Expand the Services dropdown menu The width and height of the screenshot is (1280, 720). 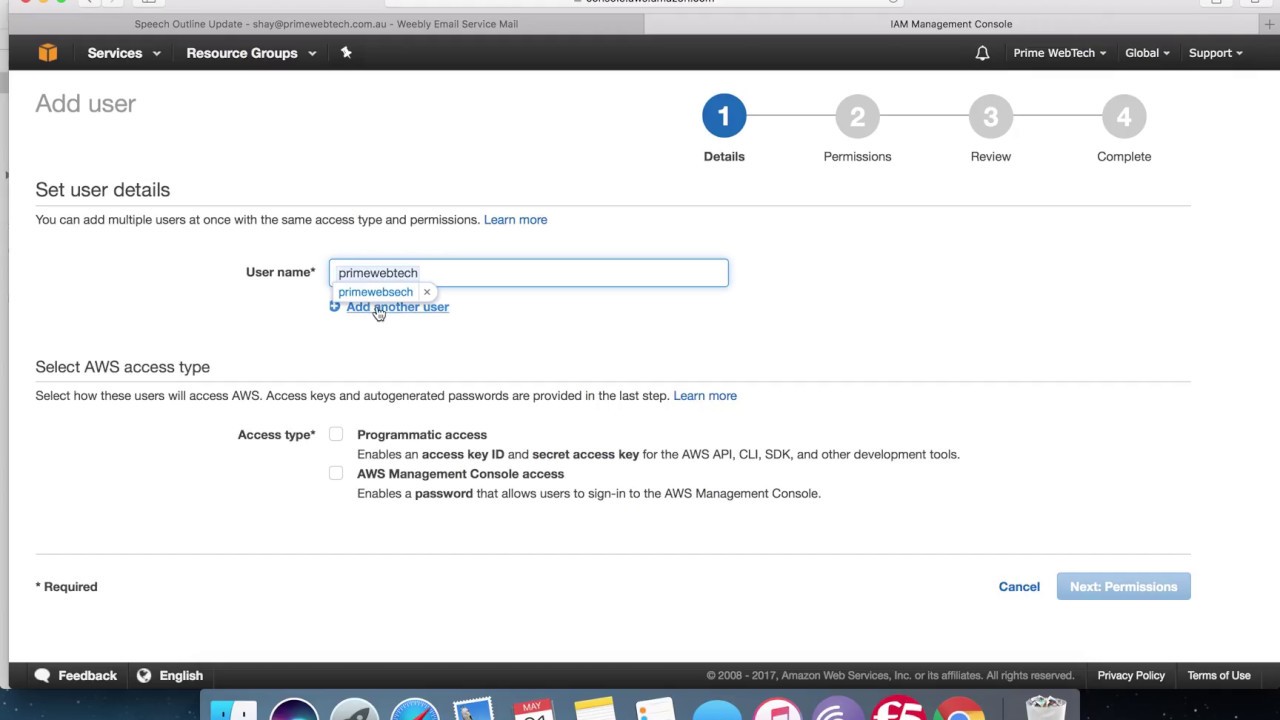(124, 53)
